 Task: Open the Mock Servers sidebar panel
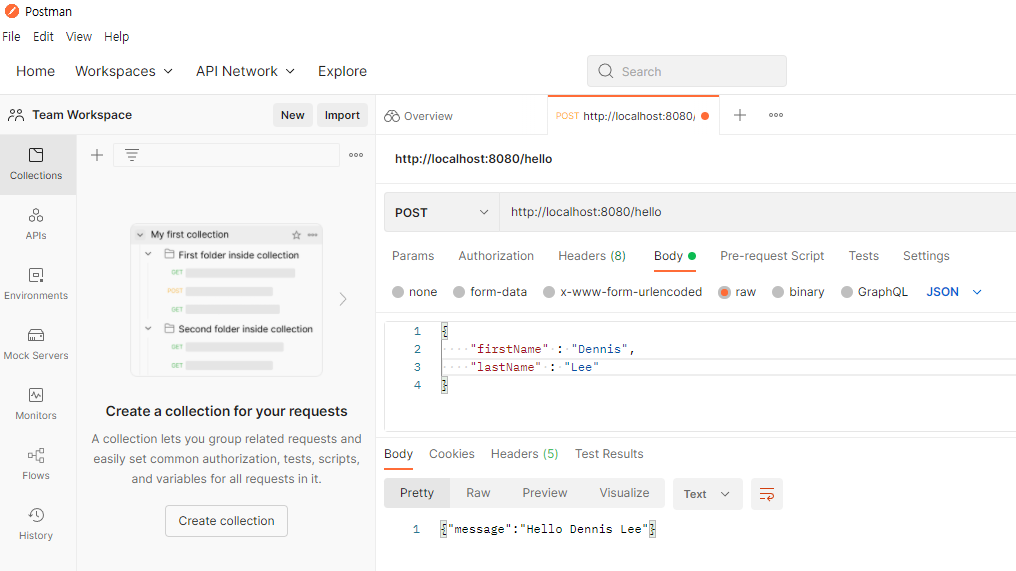[36, 344]
